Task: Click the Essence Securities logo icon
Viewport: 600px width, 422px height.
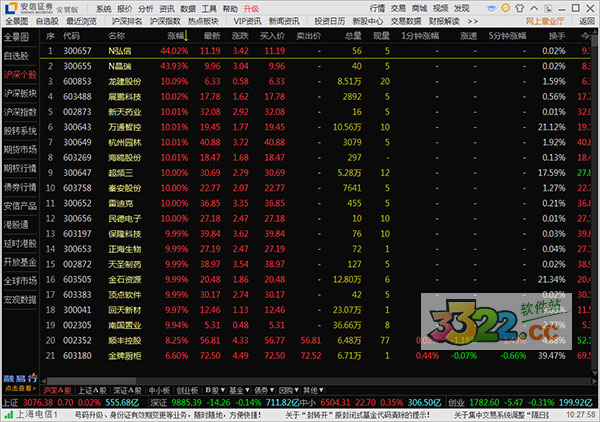Action: (x=10, y=8)
